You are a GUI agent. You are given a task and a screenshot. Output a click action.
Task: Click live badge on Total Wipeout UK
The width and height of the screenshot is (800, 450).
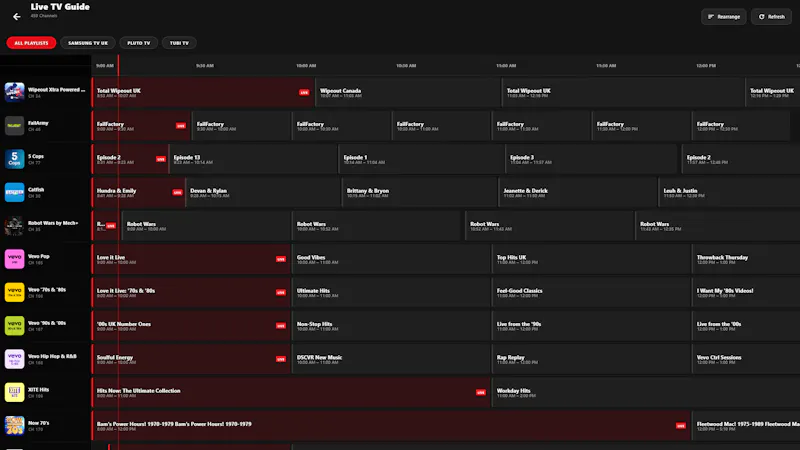click(x=304, y=92)
